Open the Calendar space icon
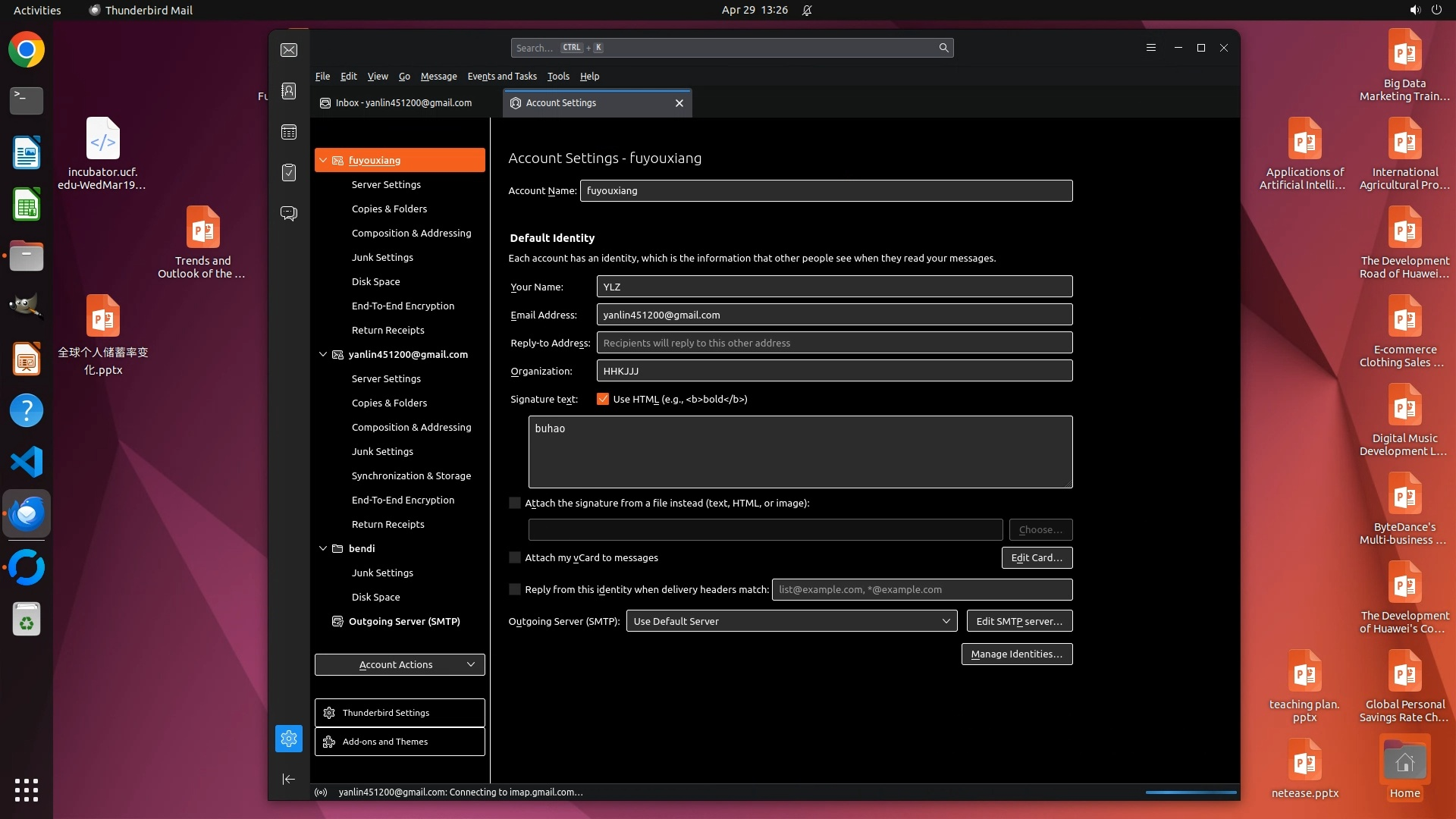The height and width of the screenshot is (819, 1456). tap(289, 132)
